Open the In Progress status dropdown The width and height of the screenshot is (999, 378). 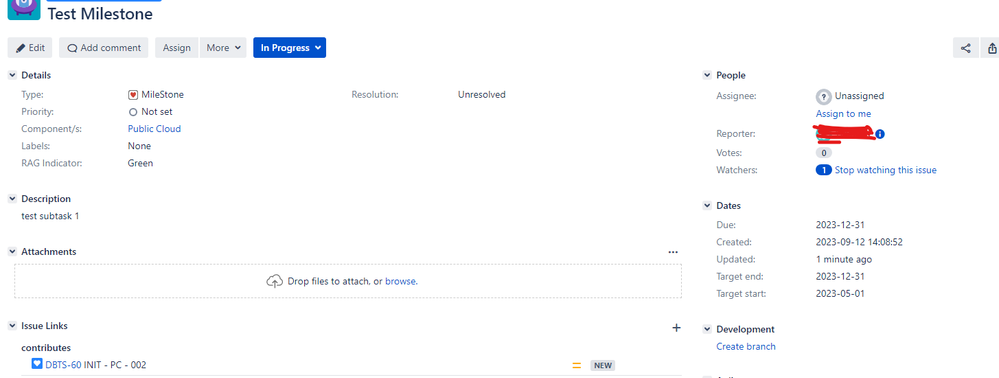tap(289, 48)
